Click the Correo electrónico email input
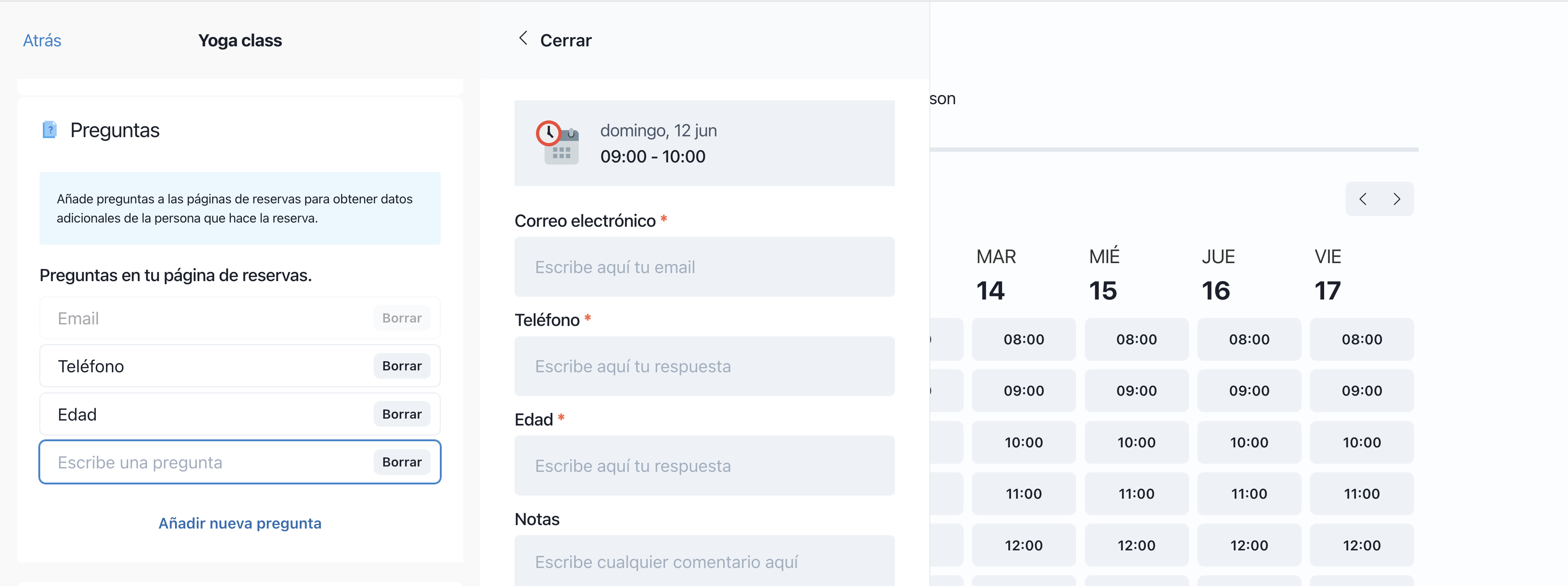This screenshot has width=1568, height=586. pos(704,267)
